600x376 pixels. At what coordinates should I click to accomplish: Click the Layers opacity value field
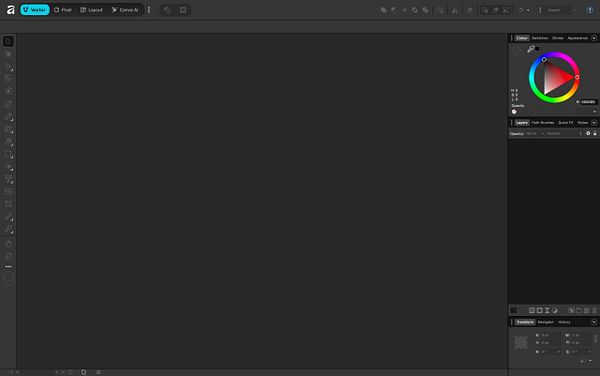[533, 133]
